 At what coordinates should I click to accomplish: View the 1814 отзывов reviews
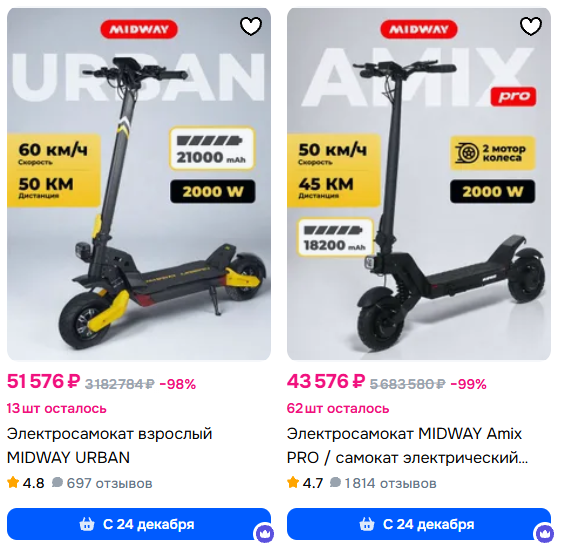383,483
